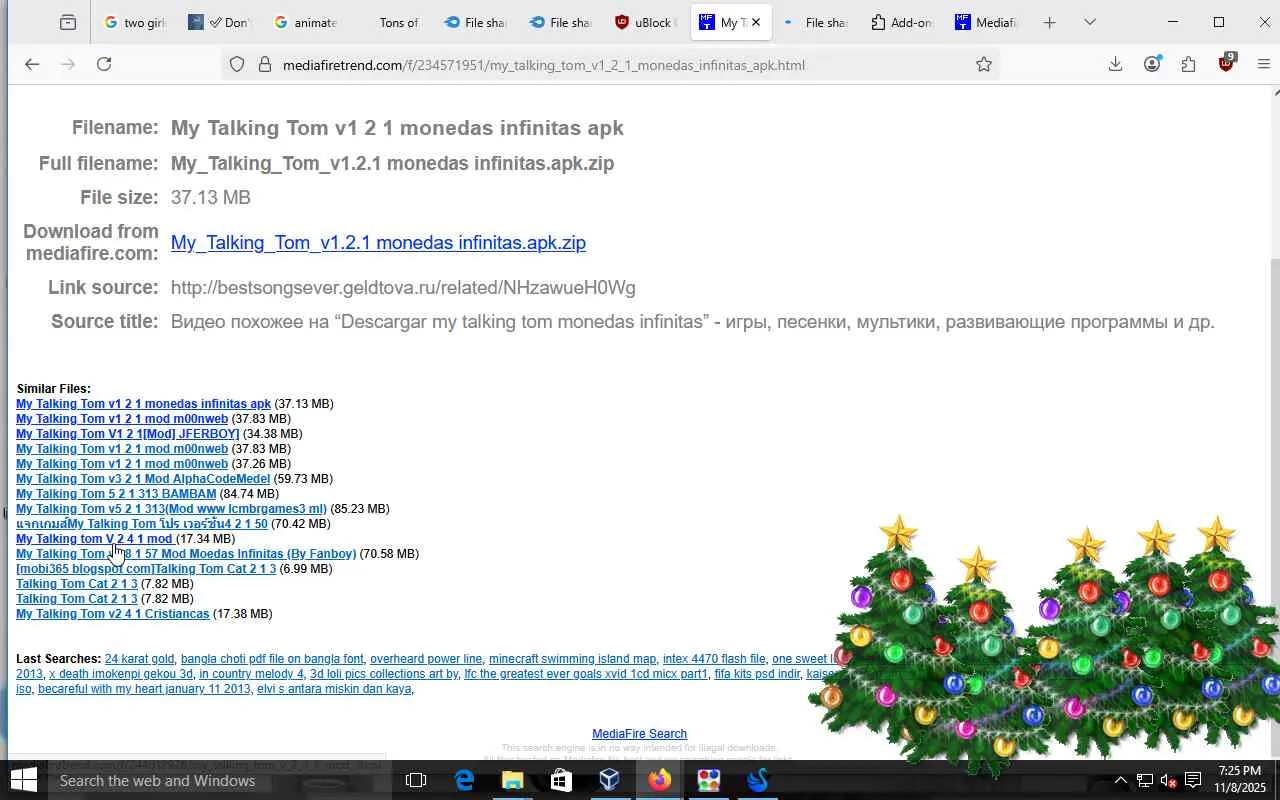The height and width of the screenshot is (800, 1280).
Task: Switch to the 'animate' Google tab
Action: [x=305, y=22]
